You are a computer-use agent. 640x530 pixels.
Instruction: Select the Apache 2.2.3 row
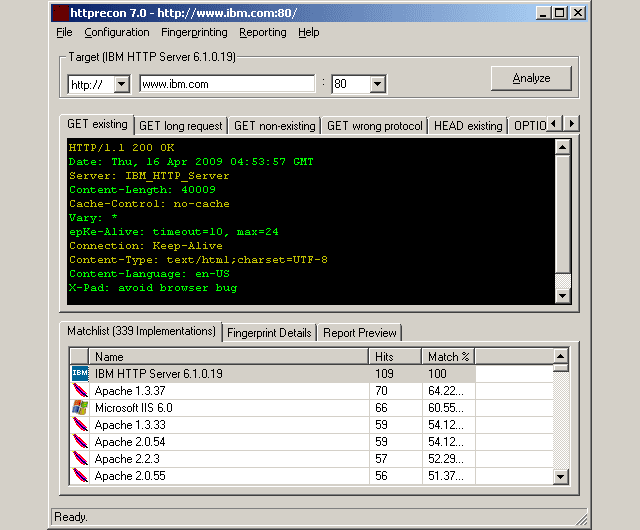coord(273,459)
